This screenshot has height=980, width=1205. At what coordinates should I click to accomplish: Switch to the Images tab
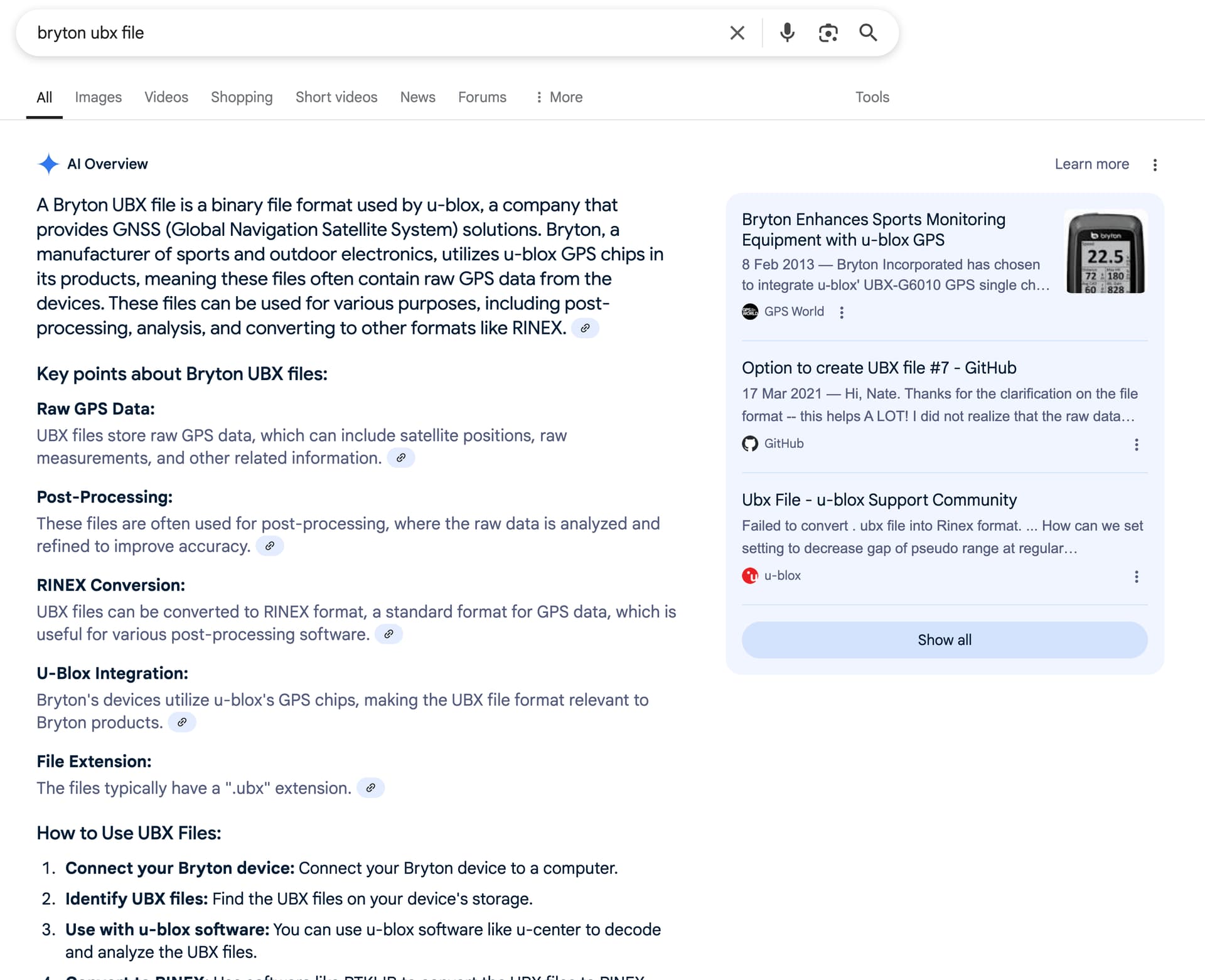[98, 97]
